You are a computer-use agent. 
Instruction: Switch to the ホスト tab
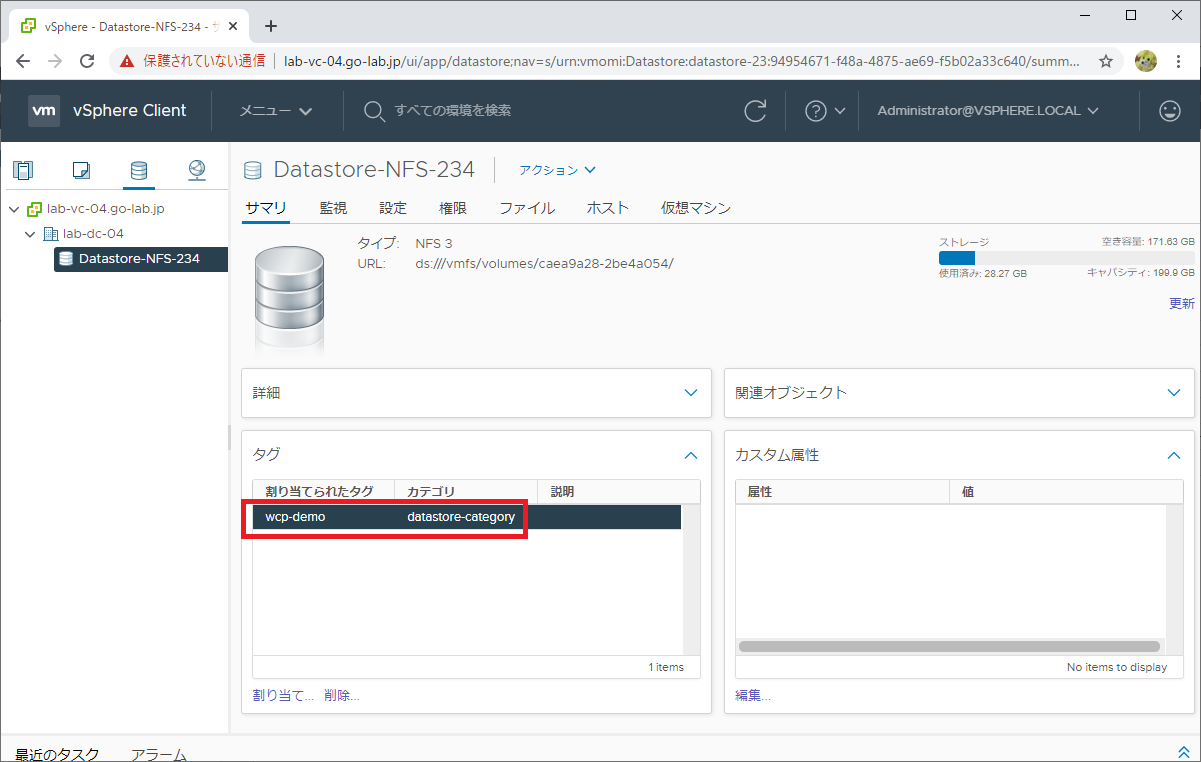608,208
